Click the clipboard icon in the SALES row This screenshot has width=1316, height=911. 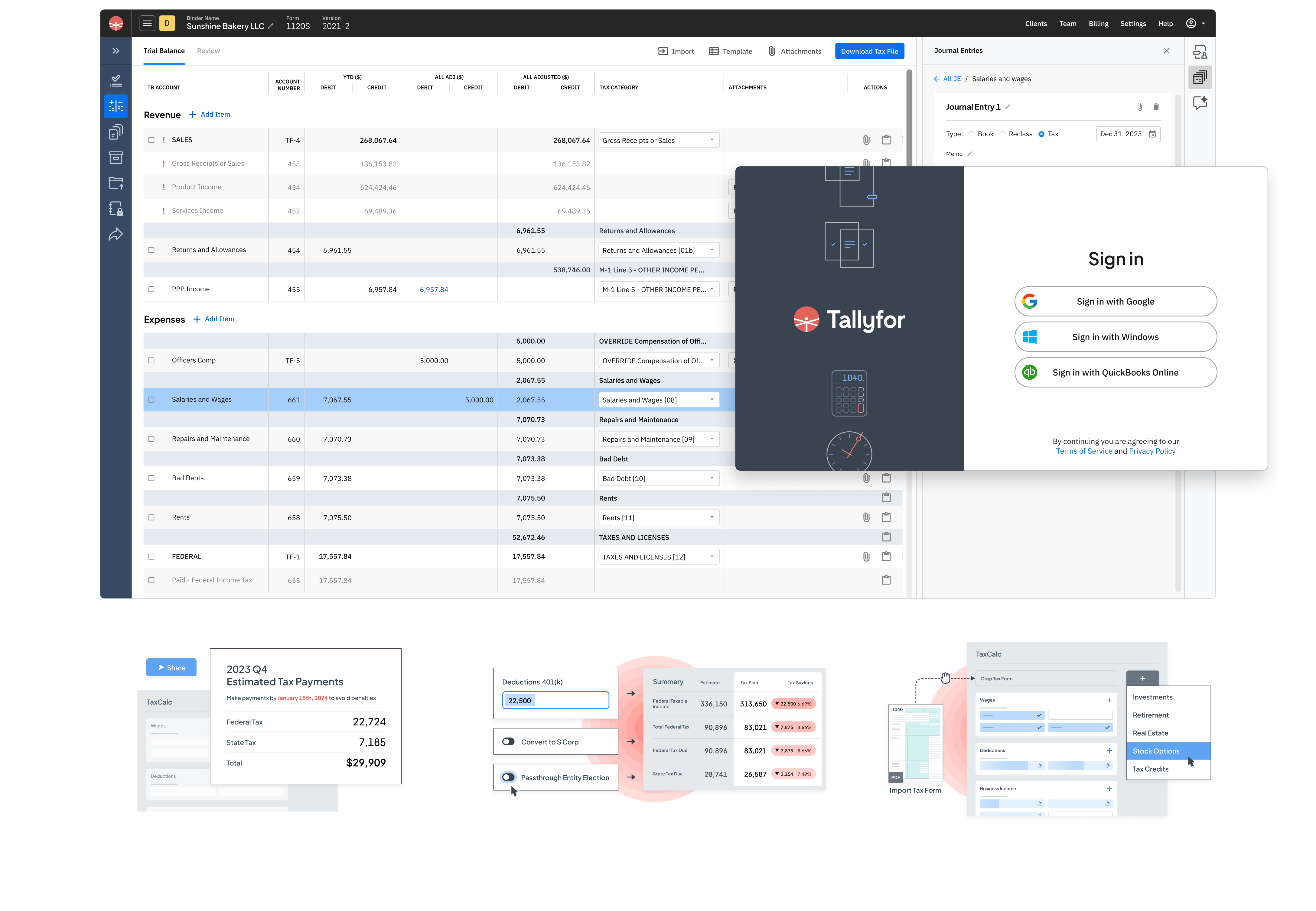tap(886, 140)
